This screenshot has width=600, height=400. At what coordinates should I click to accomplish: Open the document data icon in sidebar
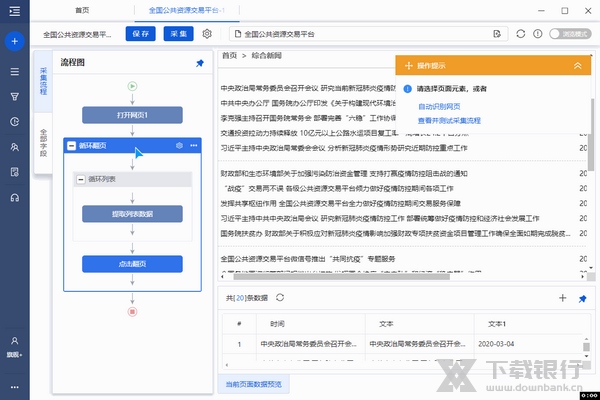15,172
